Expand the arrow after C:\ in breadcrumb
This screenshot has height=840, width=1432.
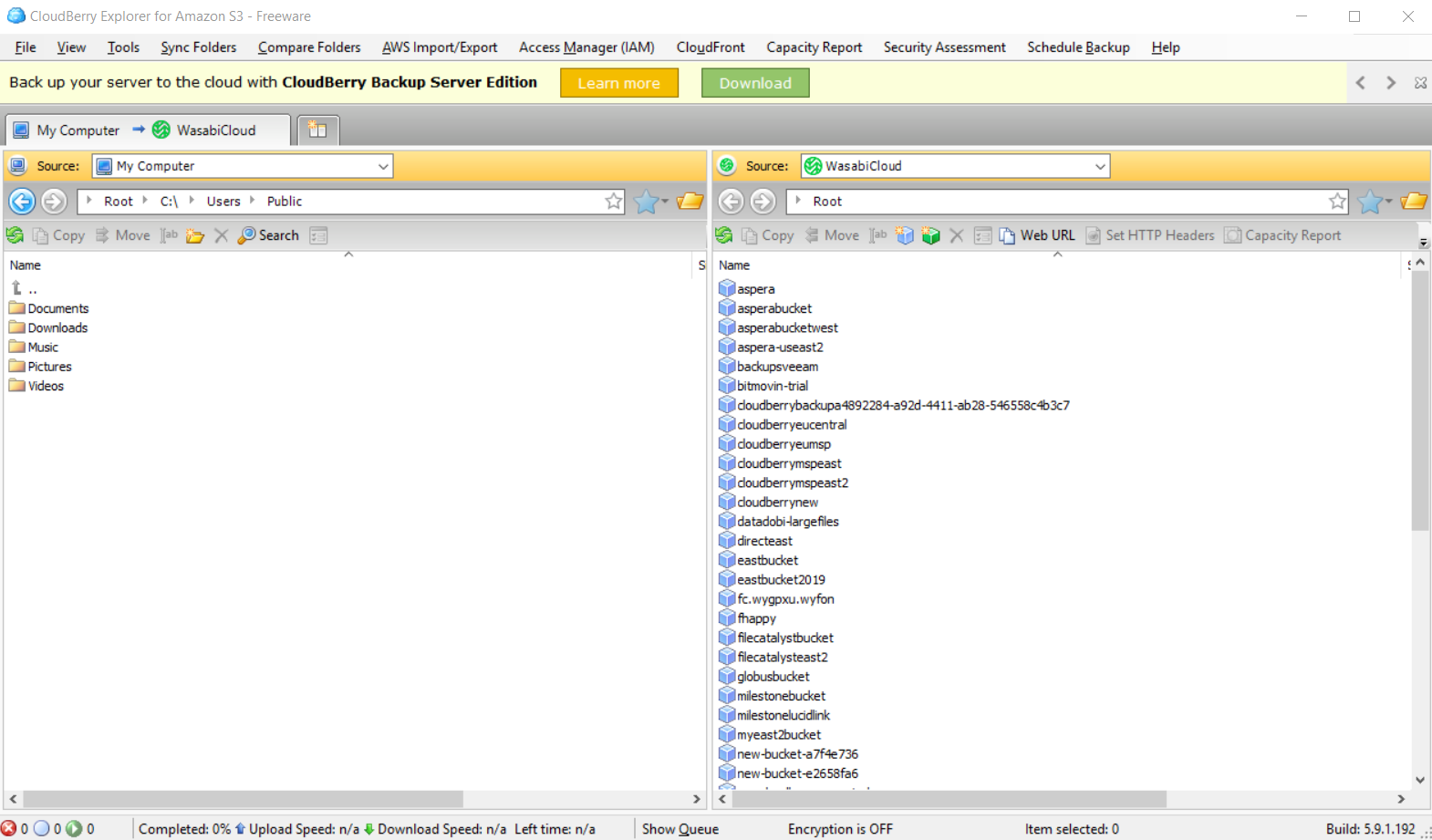[192, 201]
